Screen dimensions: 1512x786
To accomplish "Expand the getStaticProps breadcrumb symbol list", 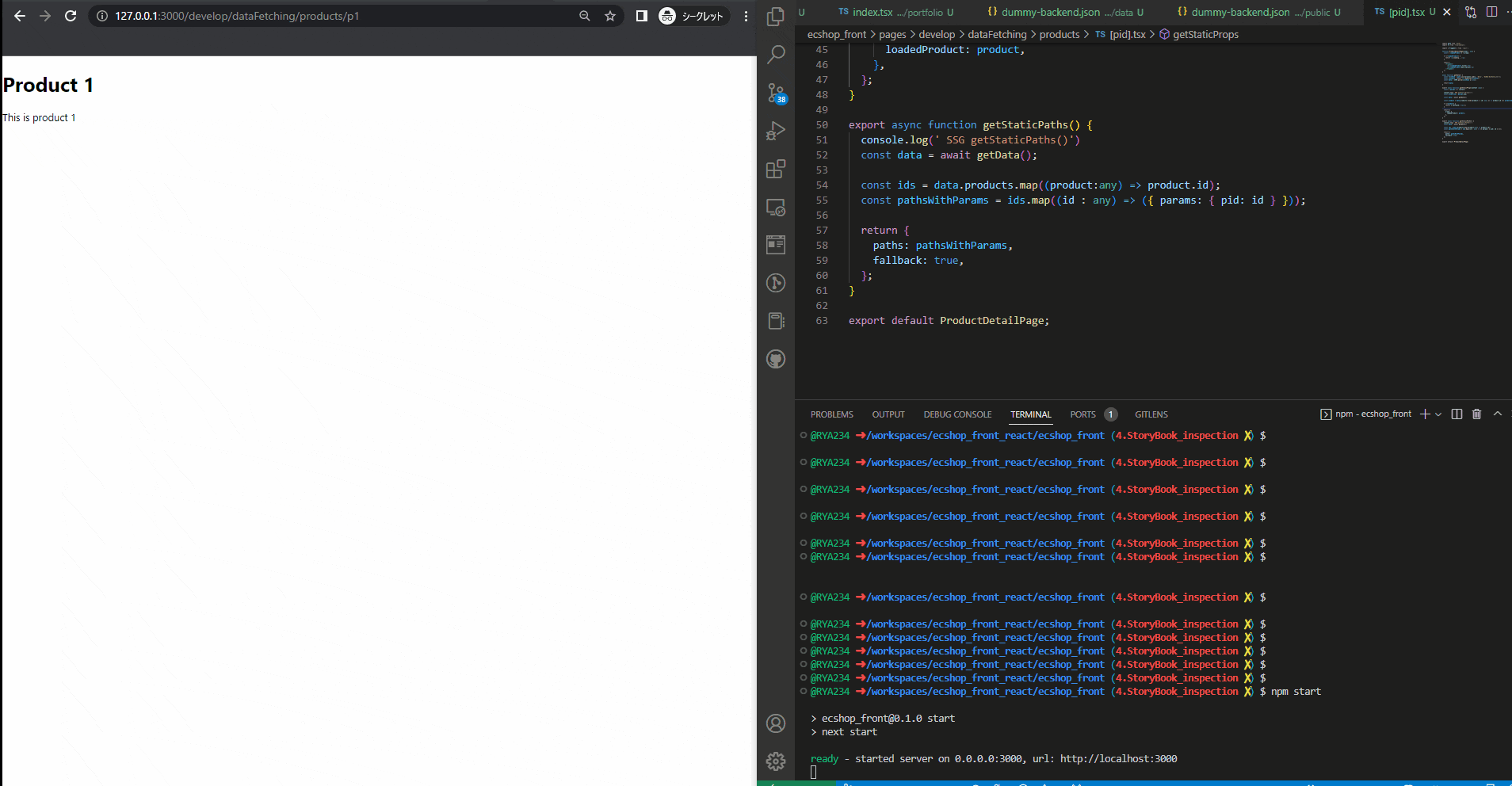I will pos(1205,34).
